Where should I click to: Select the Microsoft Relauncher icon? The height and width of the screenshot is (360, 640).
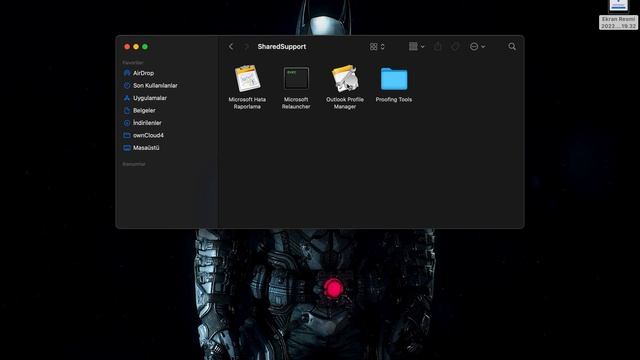(x=296, y=78)
